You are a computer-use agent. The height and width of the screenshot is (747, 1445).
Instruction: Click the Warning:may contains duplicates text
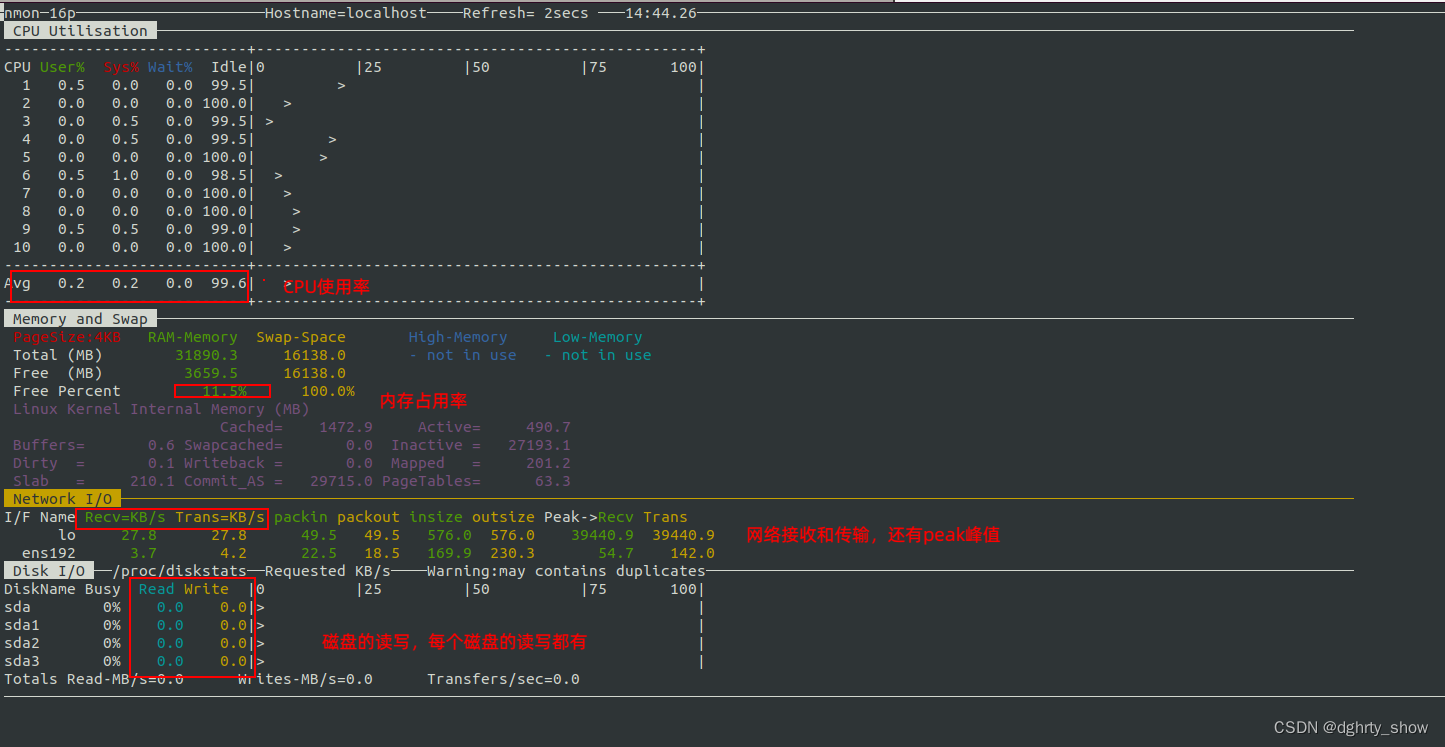(566, 571)
